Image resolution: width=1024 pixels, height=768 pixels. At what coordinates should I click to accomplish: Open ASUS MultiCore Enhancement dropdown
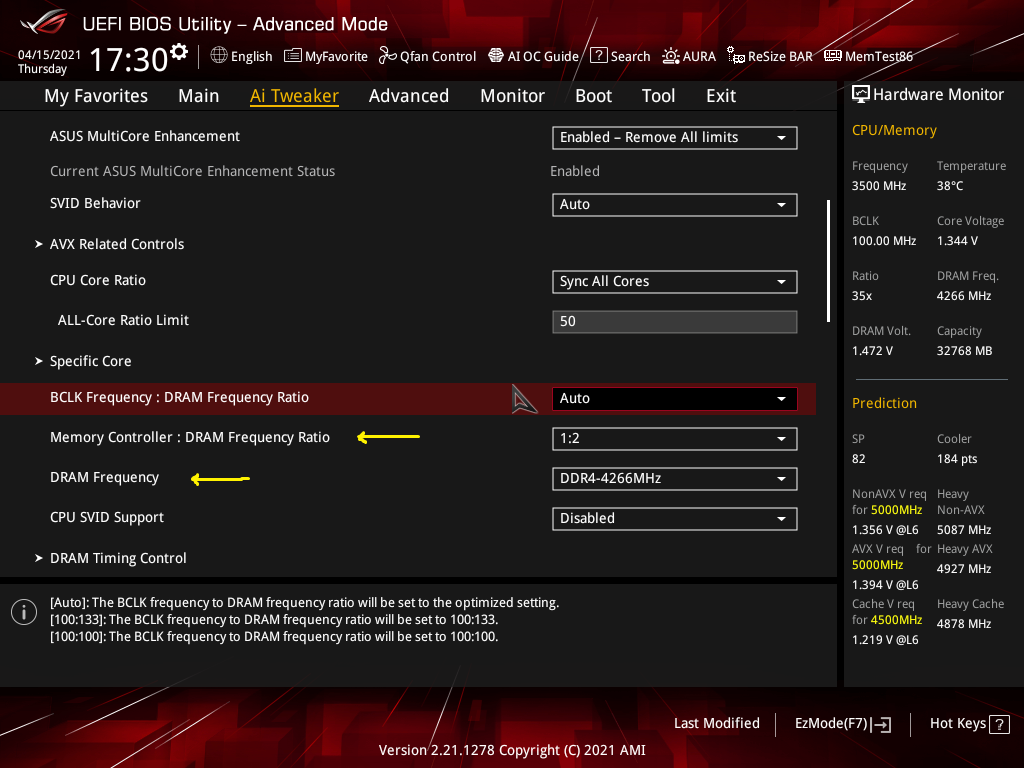675,138
